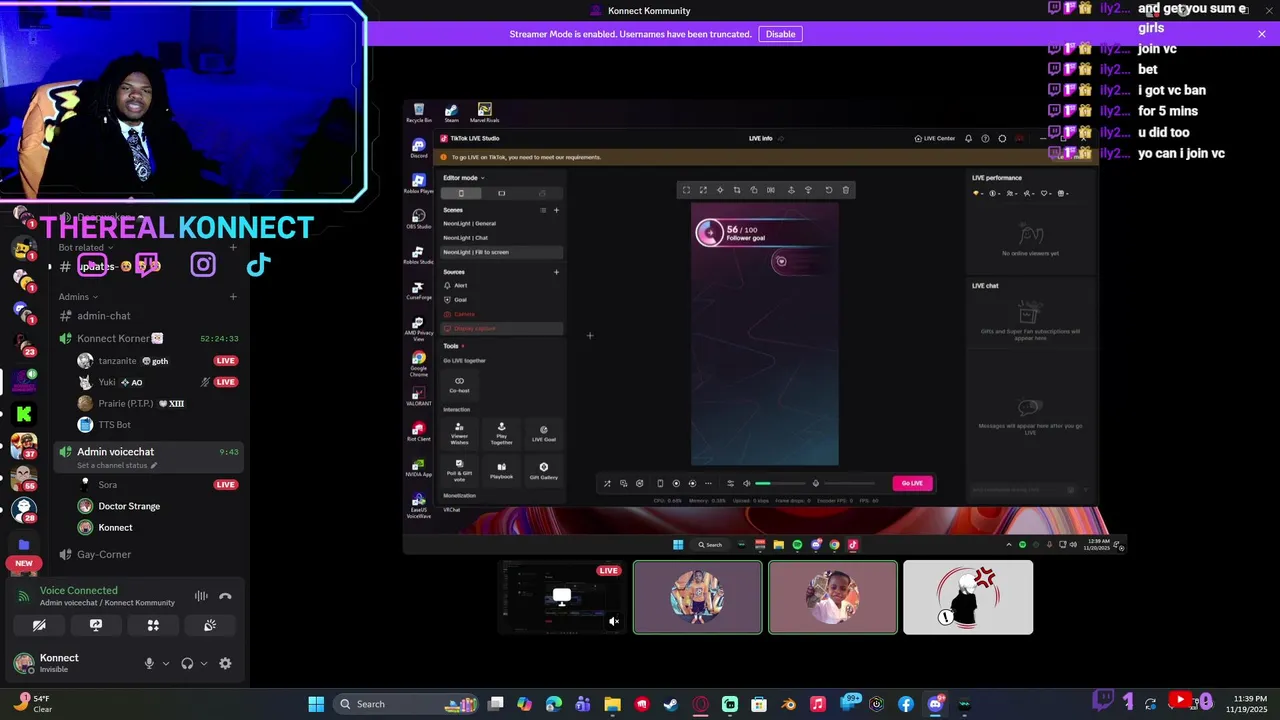Open the server folder icon above NEW badge

(x=24, y=545)
